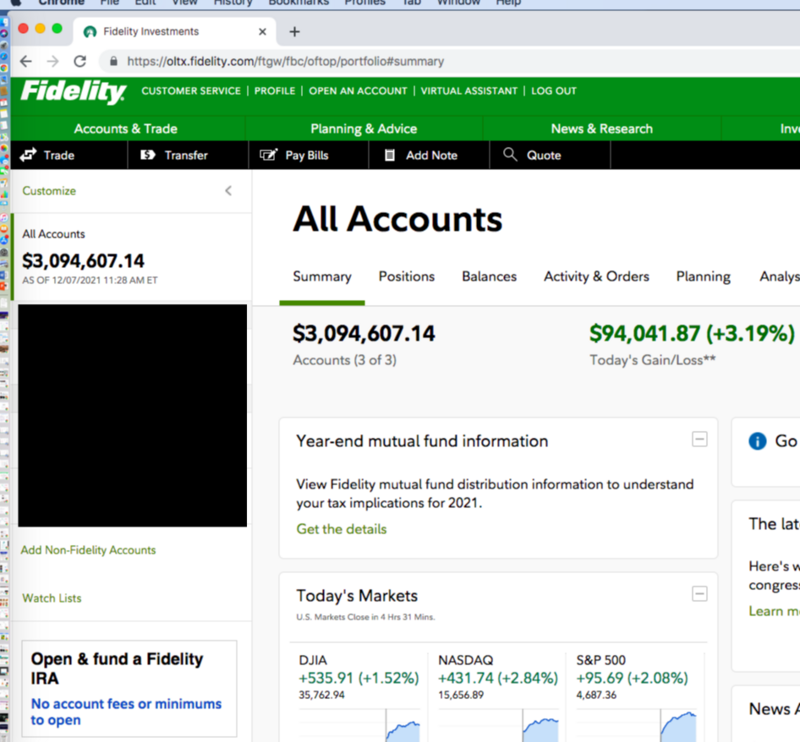Click Add Non-Fidelity Accounts link

(88, 550)
